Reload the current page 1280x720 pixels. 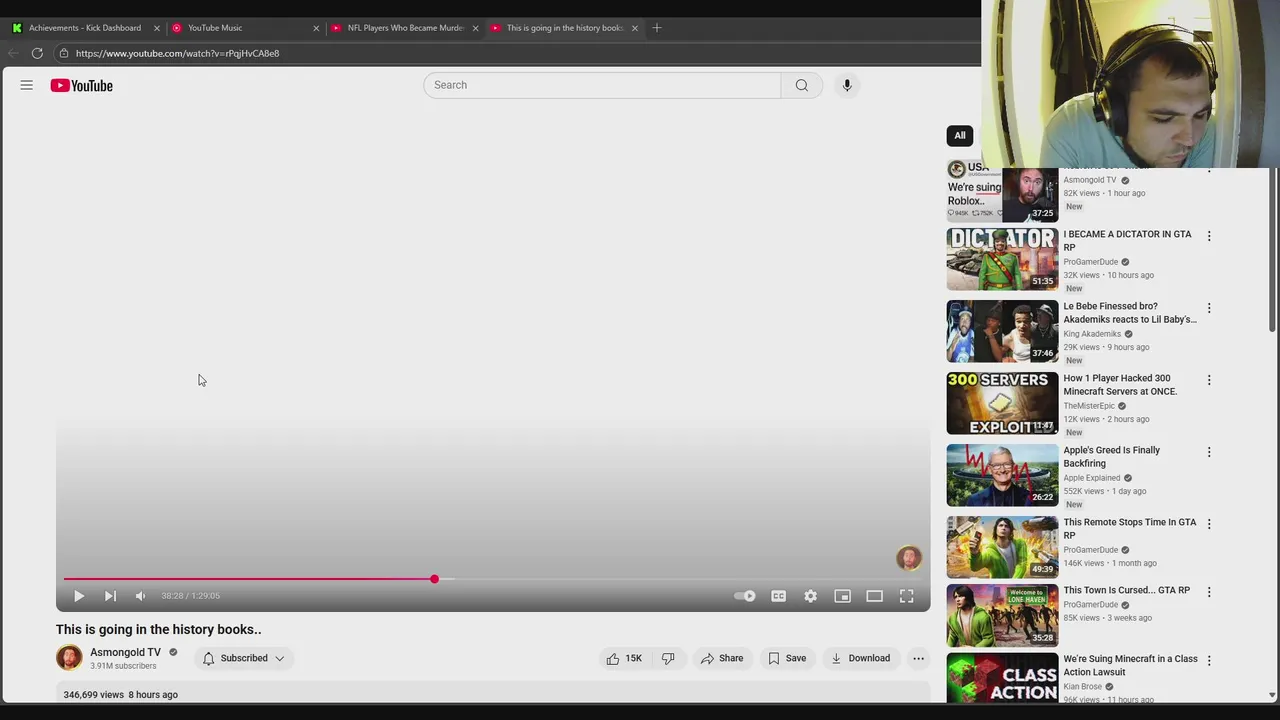point(37,53)
